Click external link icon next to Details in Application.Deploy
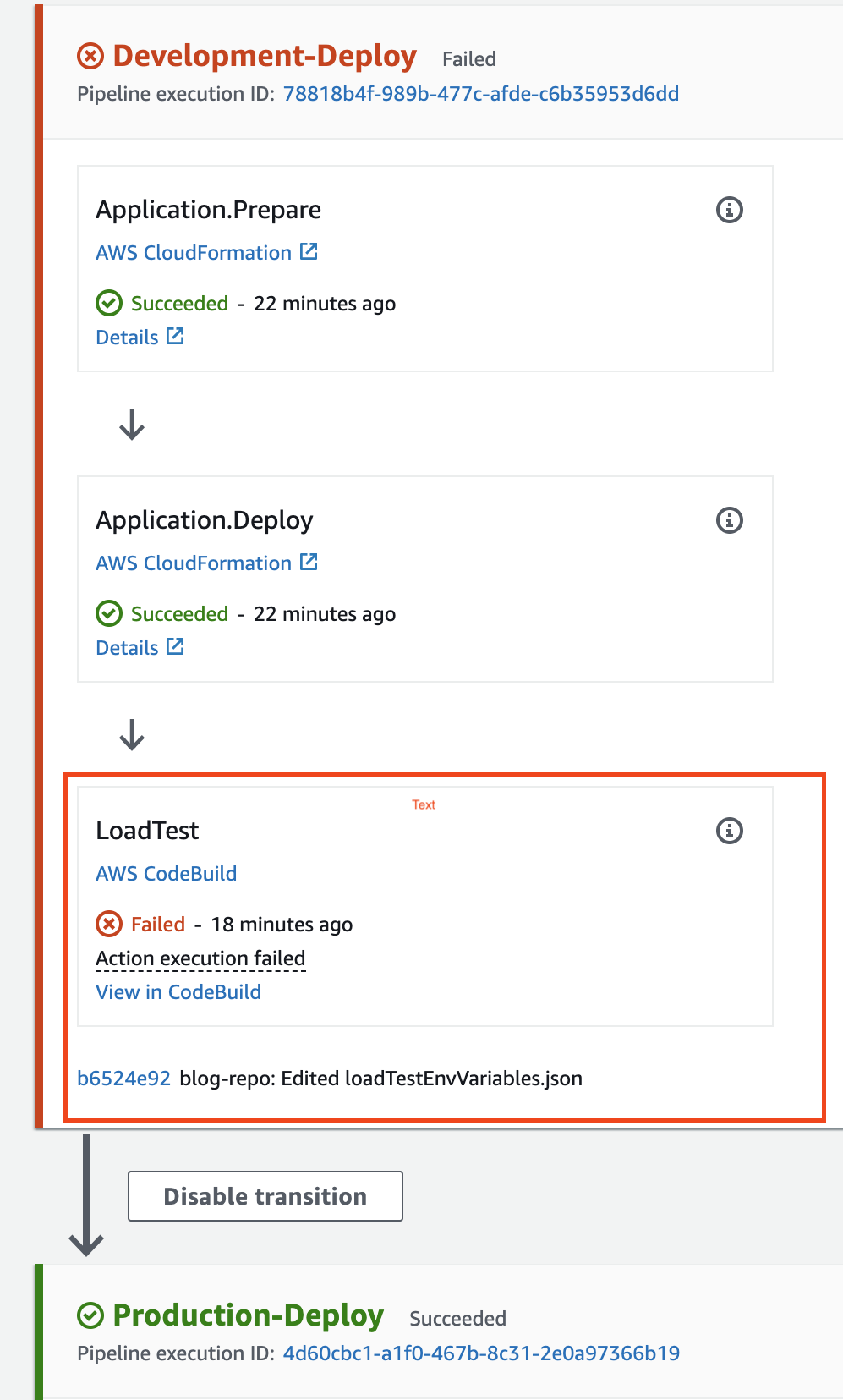Viewport: 843px width, 1400px height. point(175,645)
